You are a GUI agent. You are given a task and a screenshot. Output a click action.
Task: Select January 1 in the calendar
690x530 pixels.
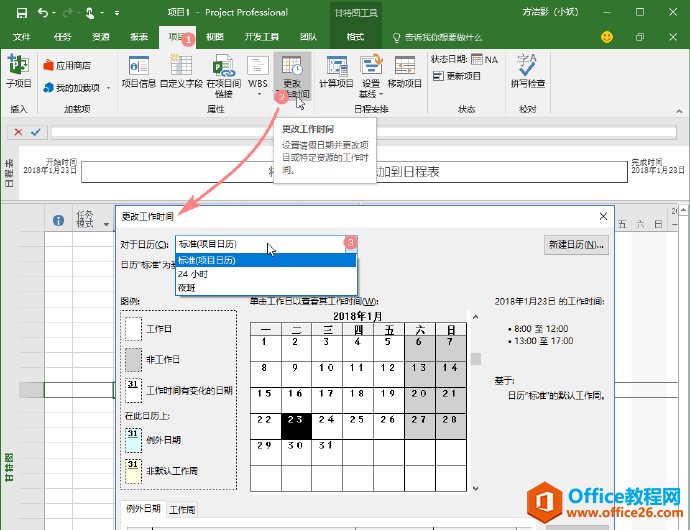point(265,349)
